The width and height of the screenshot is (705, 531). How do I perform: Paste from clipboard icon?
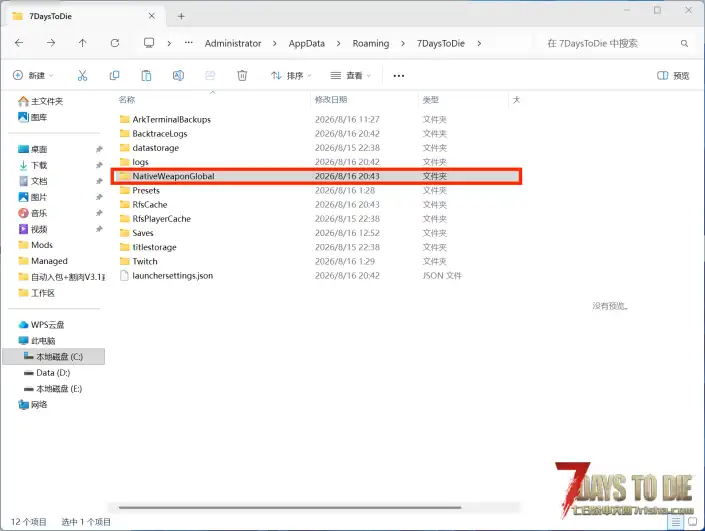coord(146,76)
